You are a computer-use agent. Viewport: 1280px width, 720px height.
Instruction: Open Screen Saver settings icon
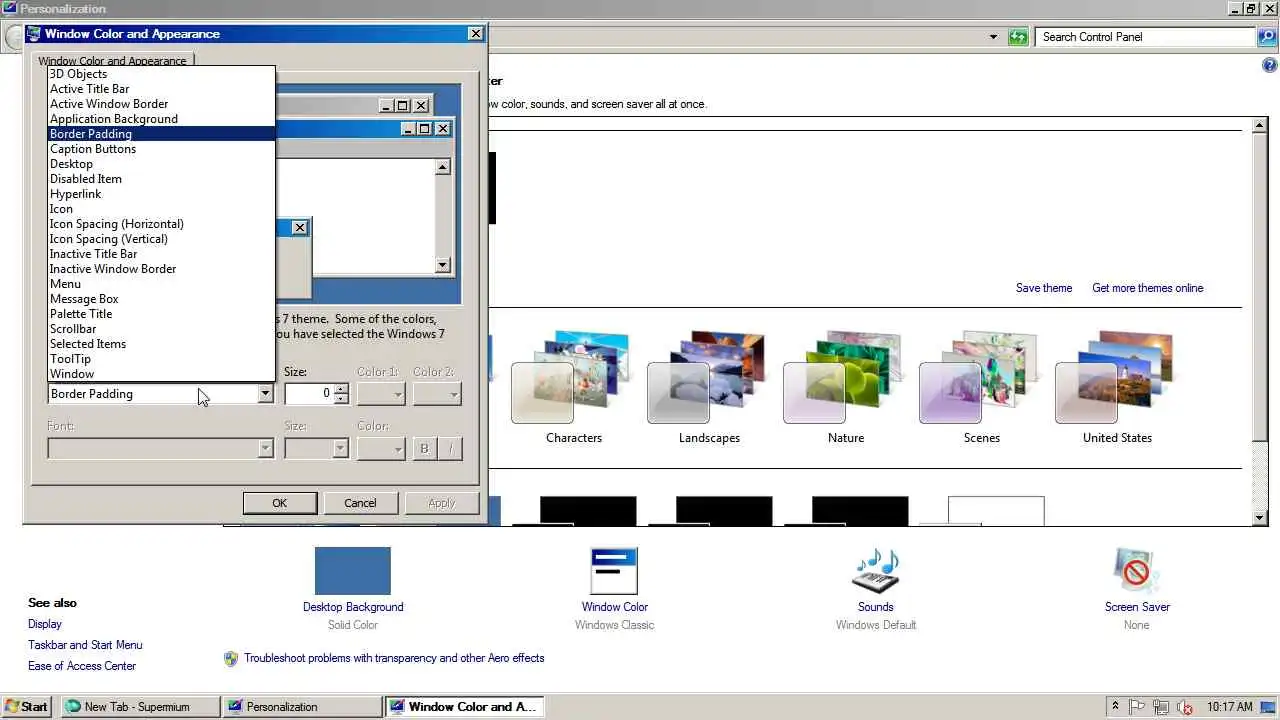[x=1137, y=571]
